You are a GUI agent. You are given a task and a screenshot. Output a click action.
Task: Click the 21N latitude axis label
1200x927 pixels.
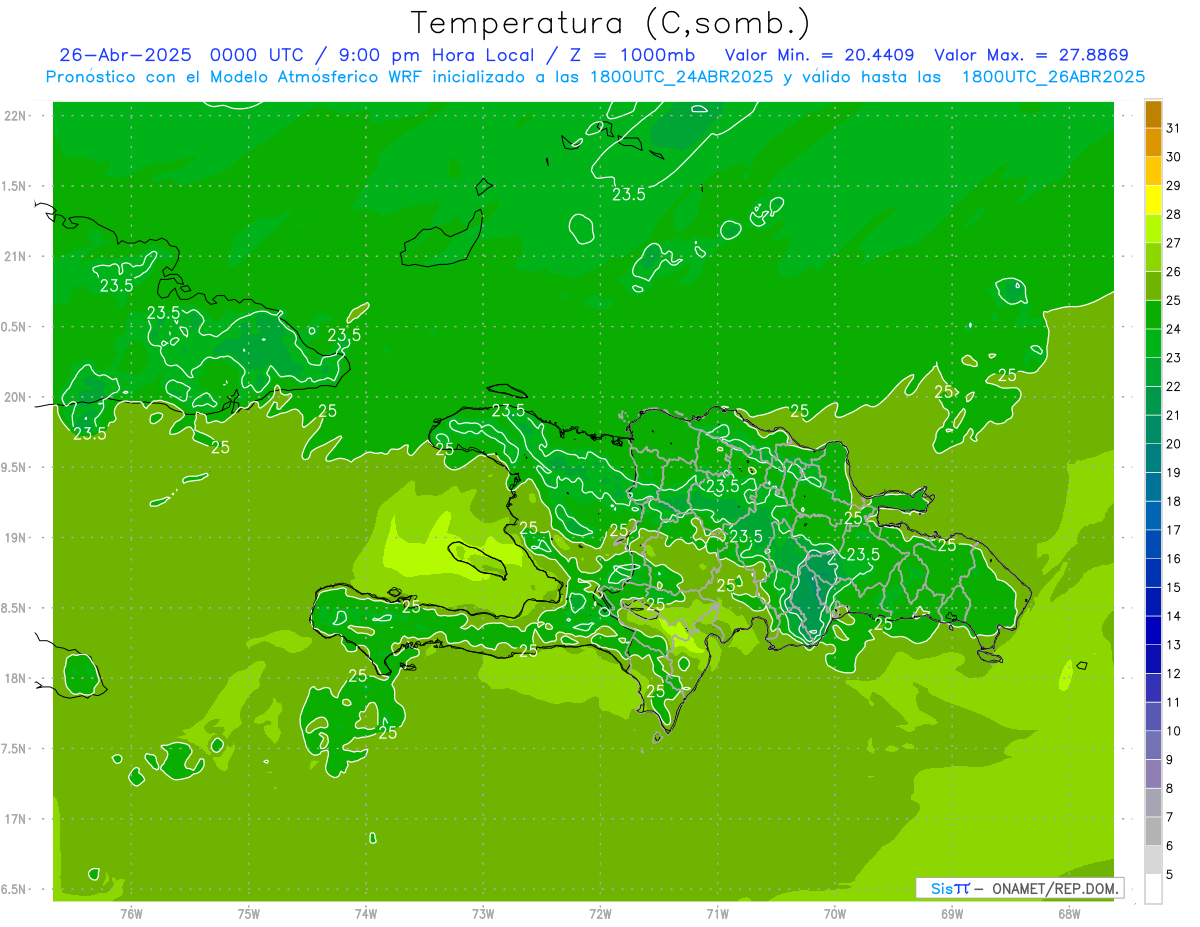(x=16, y=256)
